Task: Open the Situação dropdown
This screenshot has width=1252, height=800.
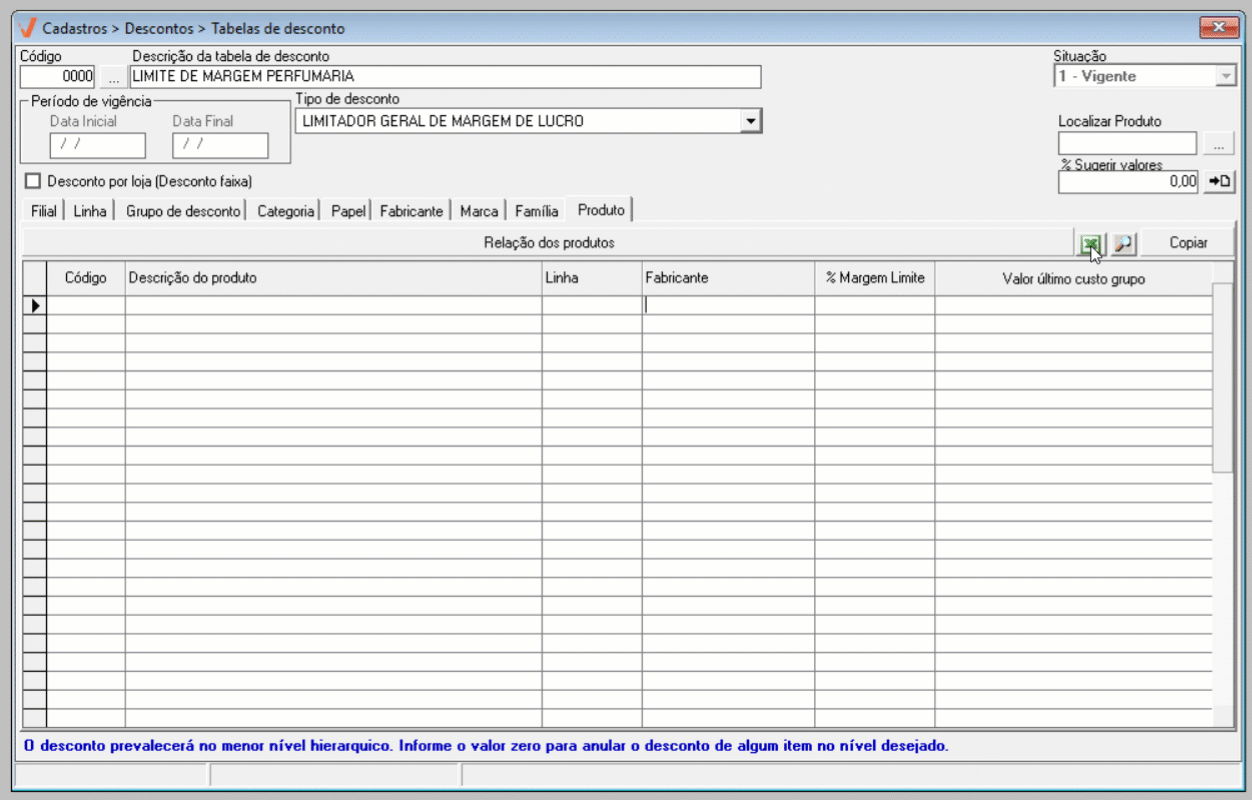Action: tap(1226, 76)
